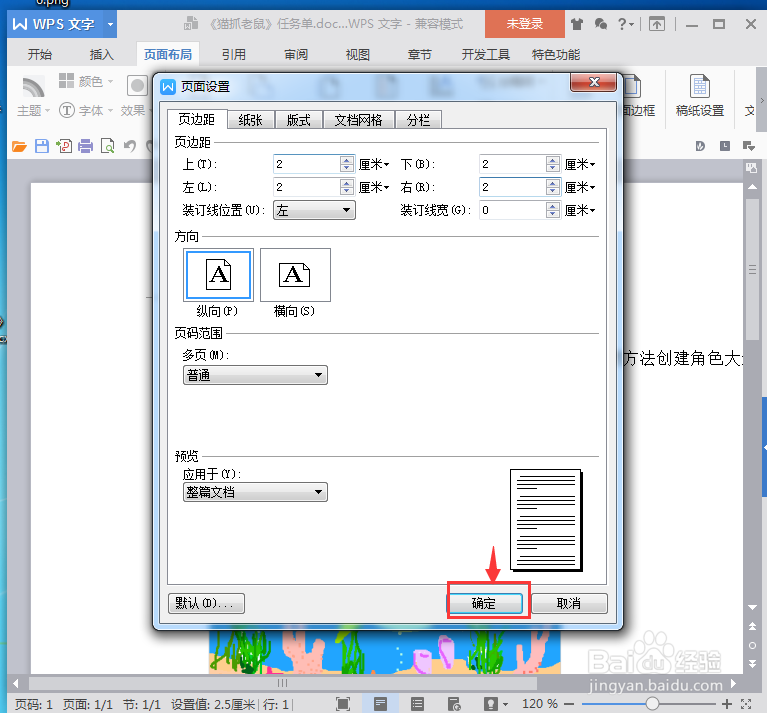Click the undo arrow icon
Image resolution: width=767 pixels, height=713 pixels.
[x=130, y=146]
